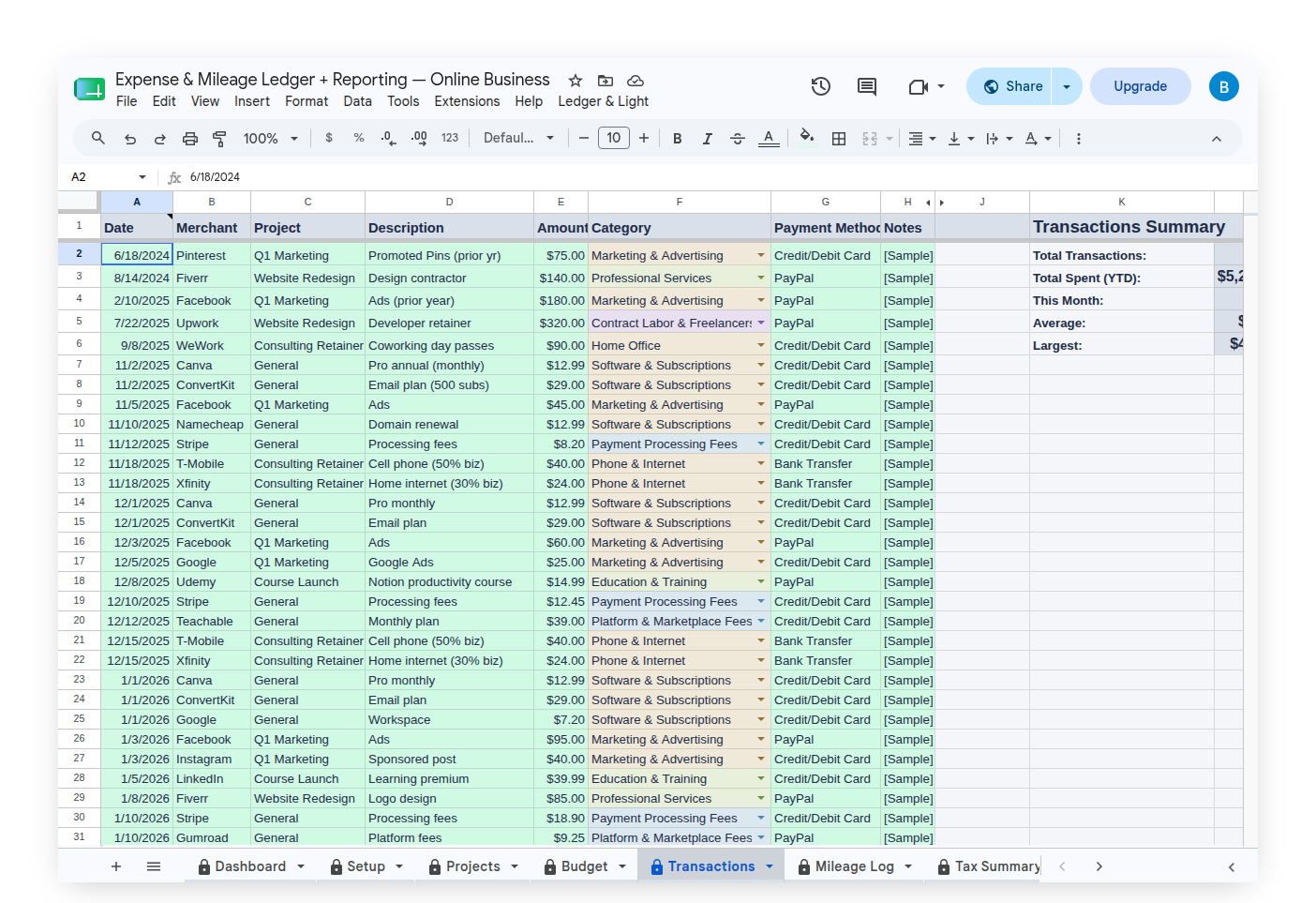Click the video meeting camera icon
Image resolution: width=1316 pixels, height=903 pixels.
tap(919, 86)
